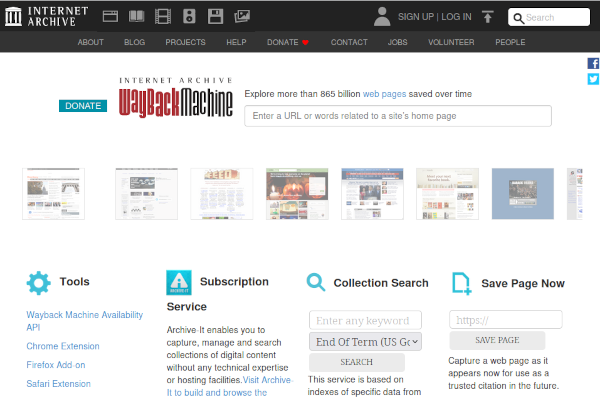Screen dimensions: 600x397
Task: Click the red heart next to Donate
Action: coord(305,42)
